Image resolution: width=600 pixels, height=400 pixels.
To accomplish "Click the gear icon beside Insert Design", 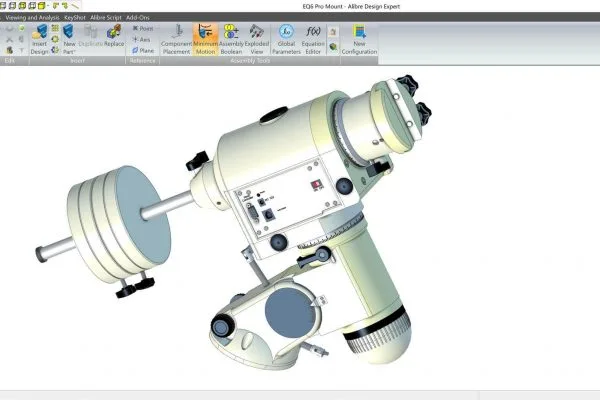I will (x=55, y=39).
